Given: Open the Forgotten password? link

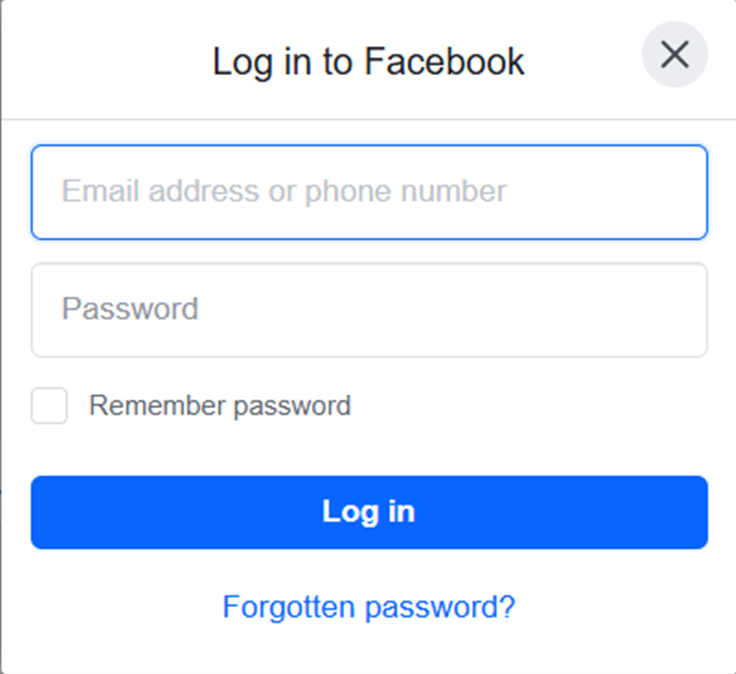Looking at the screenshot, I should pyautogui.click(x=369, y=607).
